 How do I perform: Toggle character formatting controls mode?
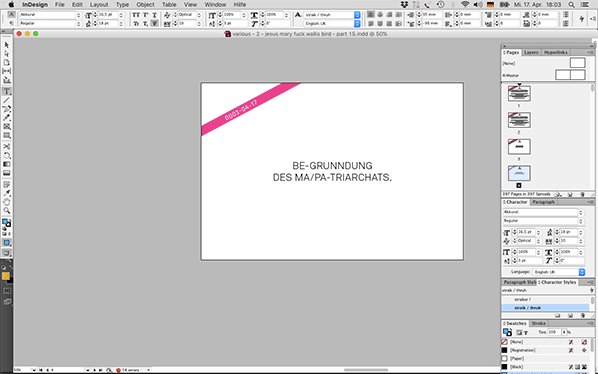click(11, 14)
